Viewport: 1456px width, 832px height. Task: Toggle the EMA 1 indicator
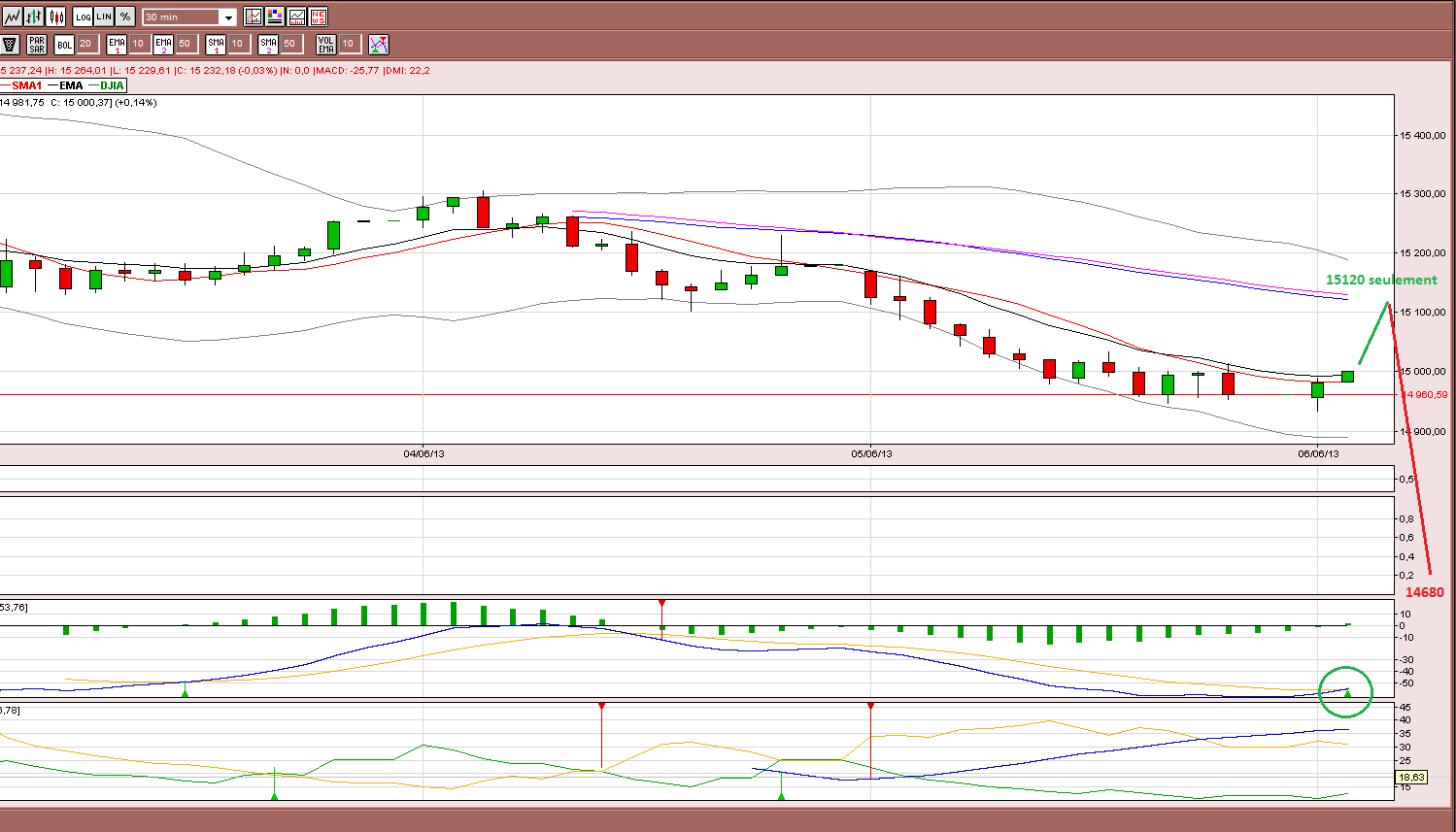pyautogui.click(x=117, y=44)
